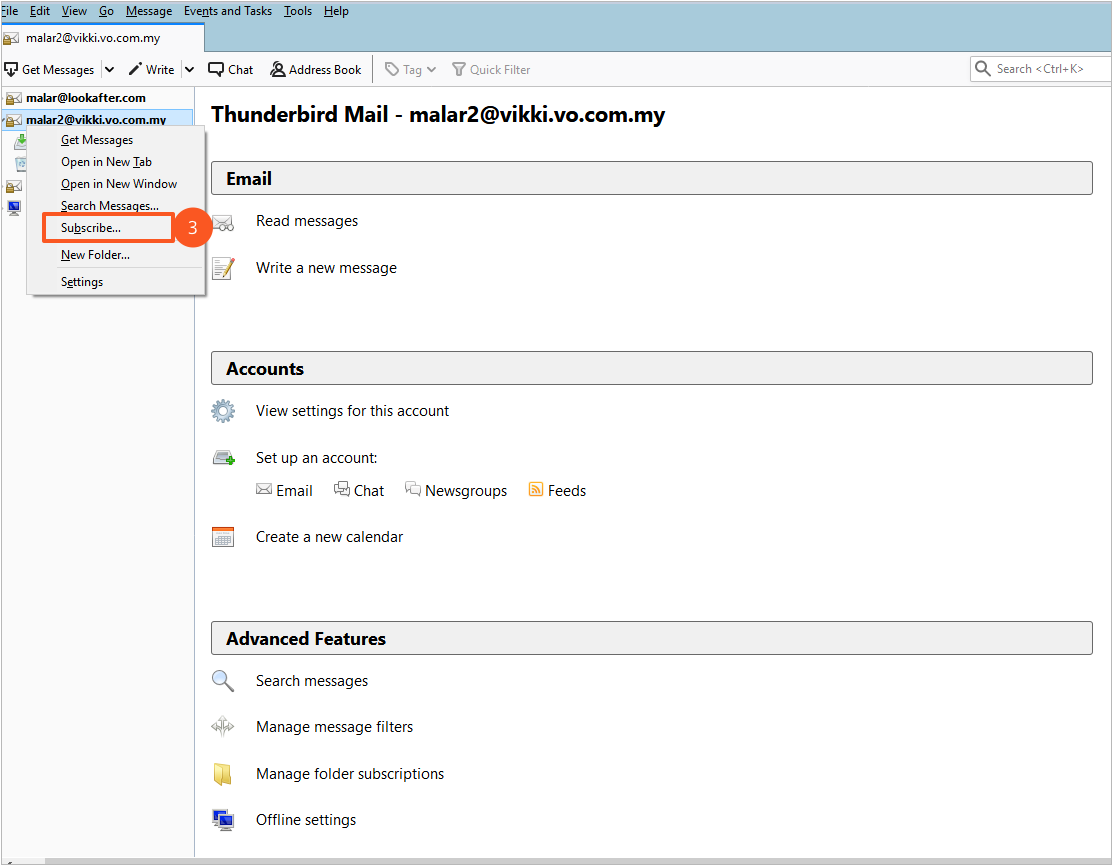Click the notepad and pencil icon

click(x=223, y=268)
